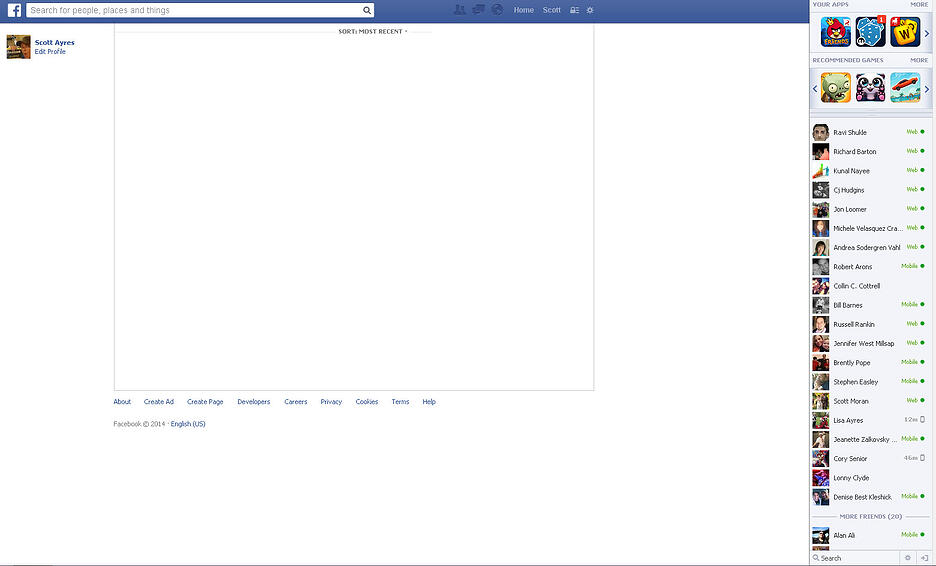Click the search magnifier in top bar
This screenshot has height=566, width=936.
pos(367,10)
